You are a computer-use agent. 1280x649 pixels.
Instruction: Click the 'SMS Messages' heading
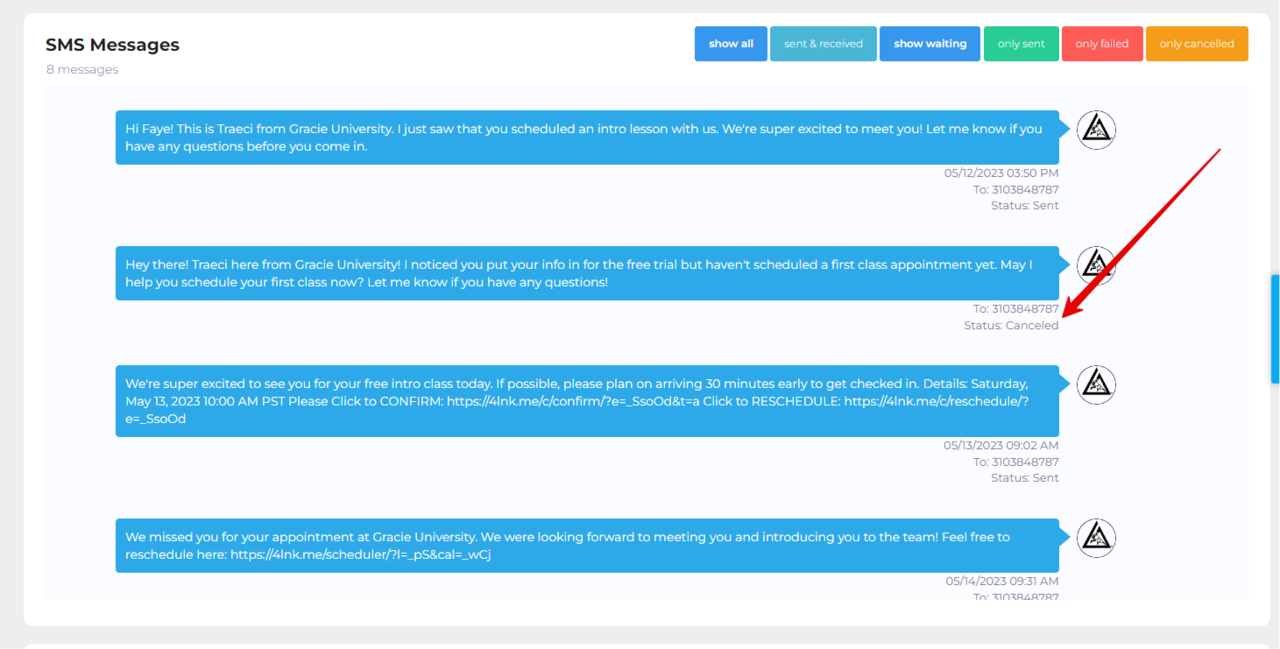coord(112,45)
